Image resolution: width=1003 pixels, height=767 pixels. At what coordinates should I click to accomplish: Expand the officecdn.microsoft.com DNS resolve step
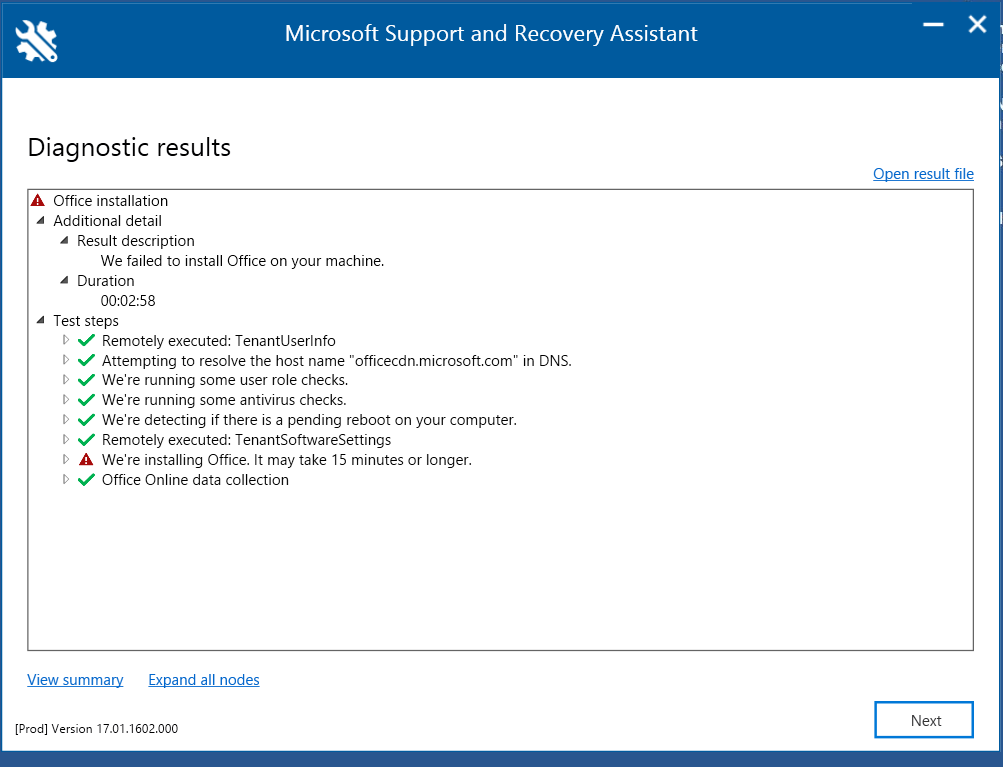(65, 360)
